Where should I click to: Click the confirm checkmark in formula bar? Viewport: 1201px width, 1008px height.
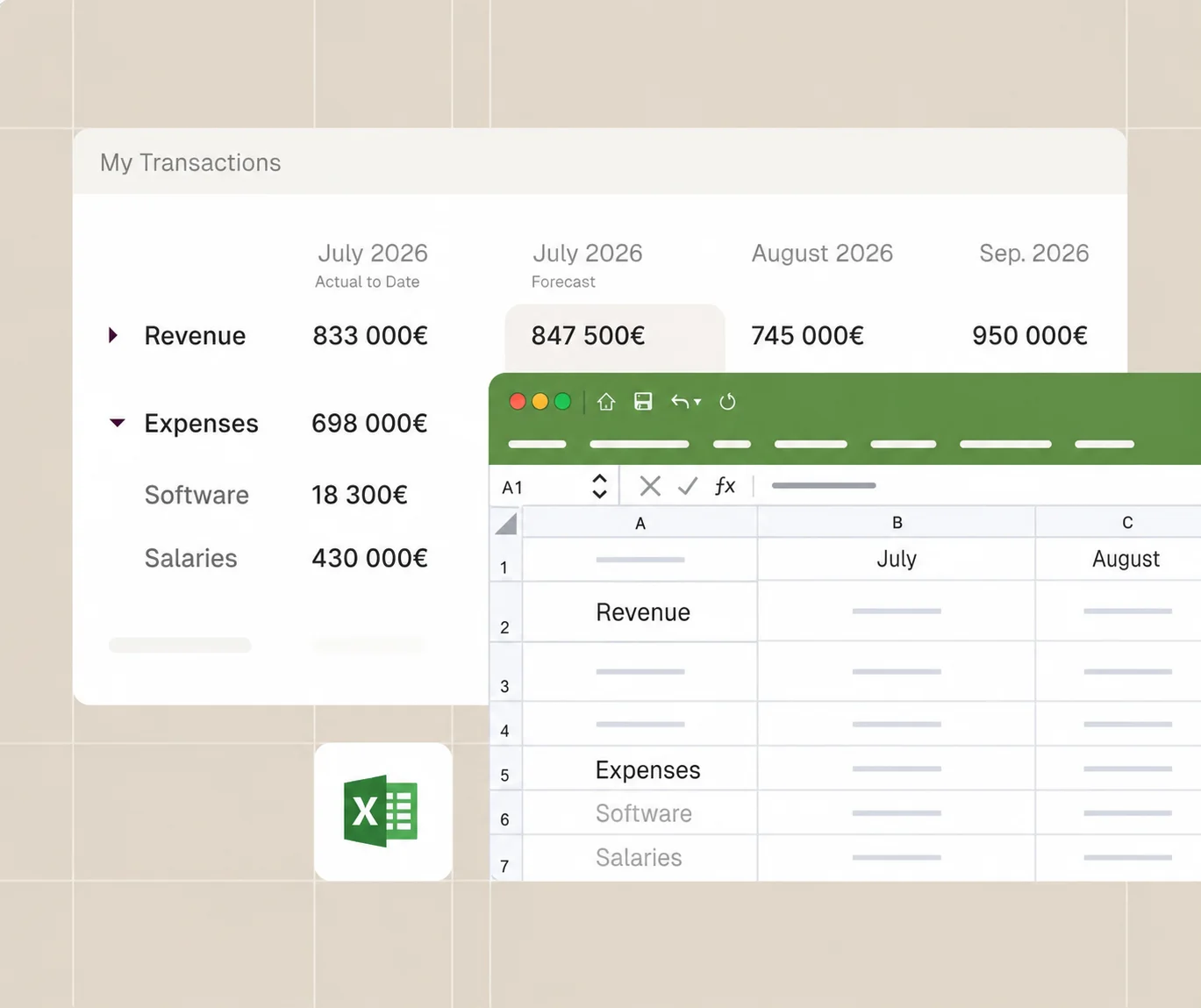(x=688, y=486)
